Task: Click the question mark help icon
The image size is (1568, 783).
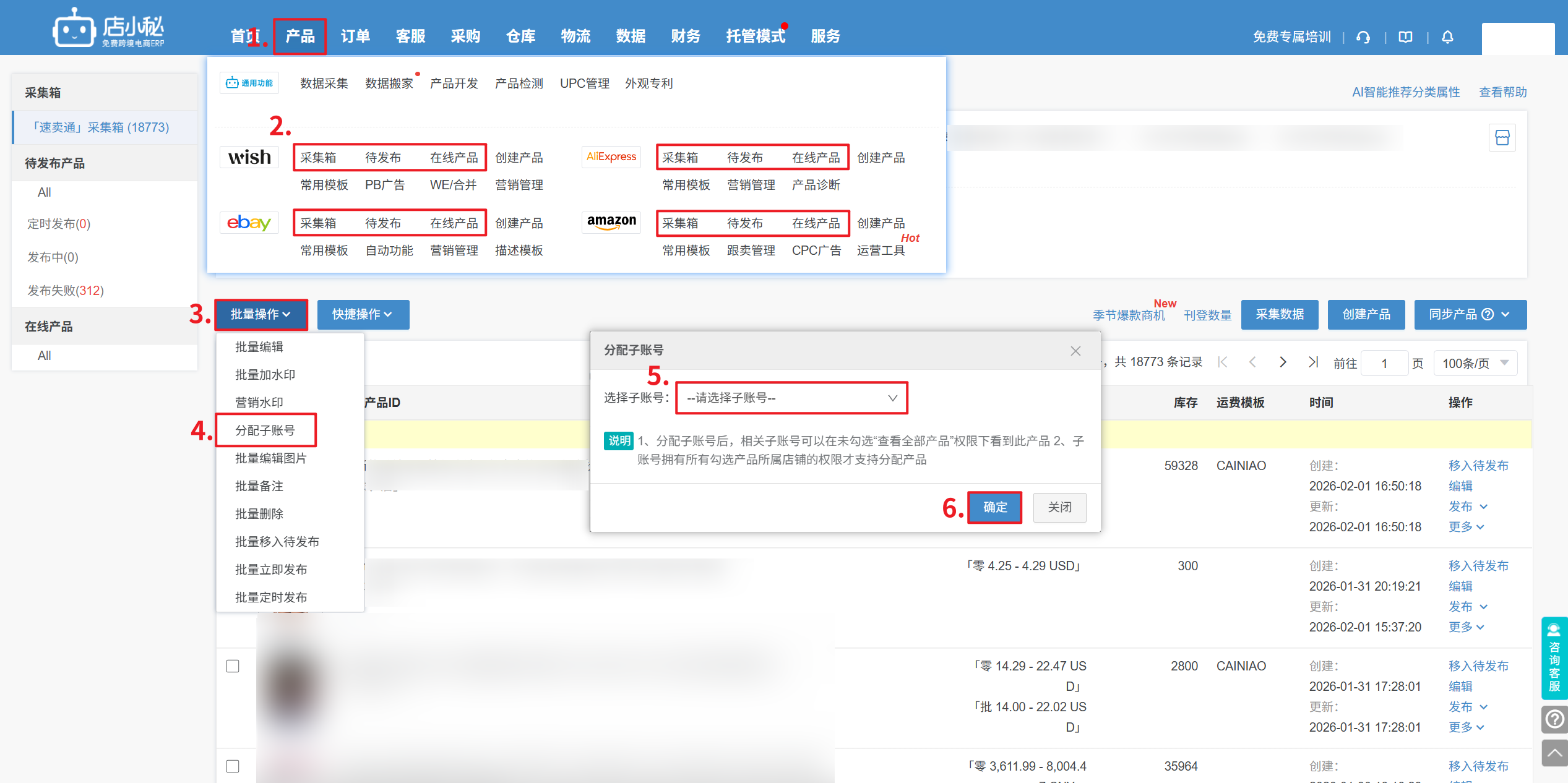Action: (1554, 719)
